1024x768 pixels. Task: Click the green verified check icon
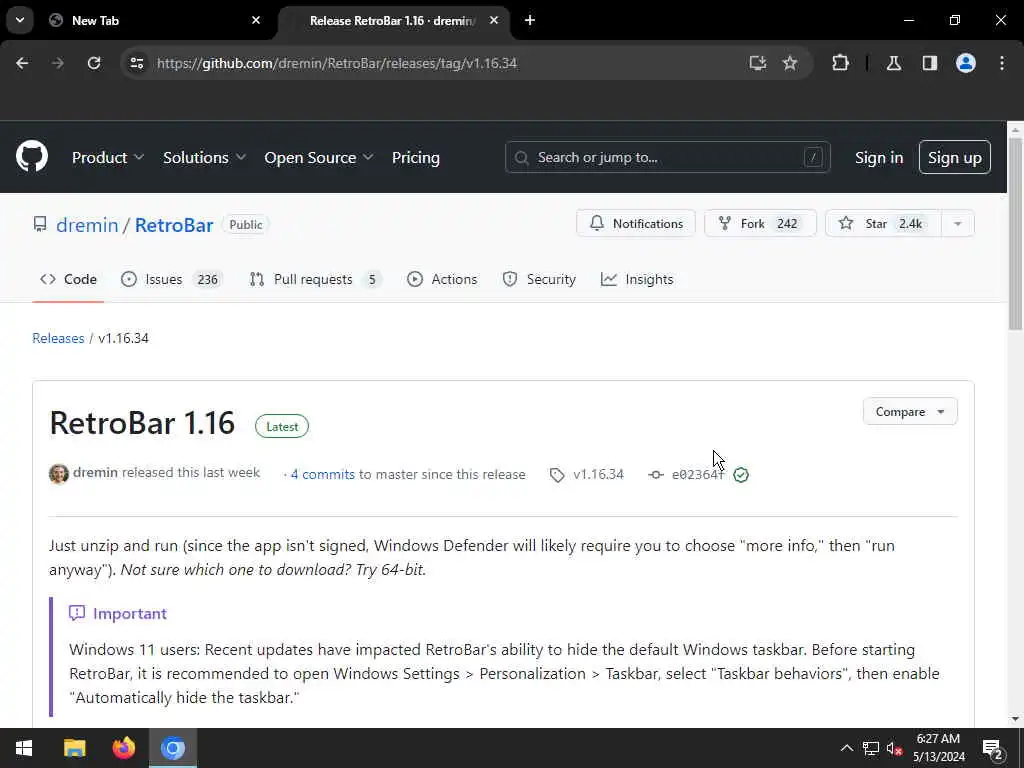741,475
